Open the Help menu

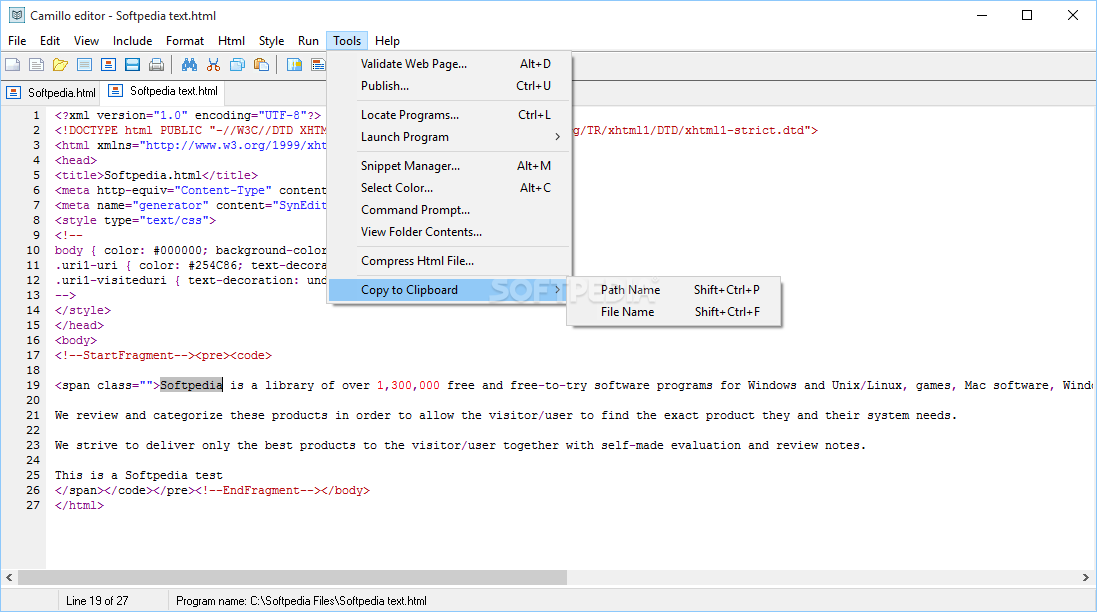tap(387, 41)
